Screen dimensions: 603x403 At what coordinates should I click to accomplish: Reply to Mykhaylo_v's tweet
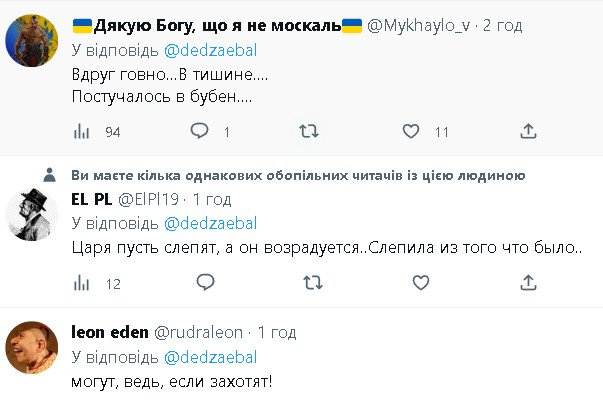click(x=200, y=131)
